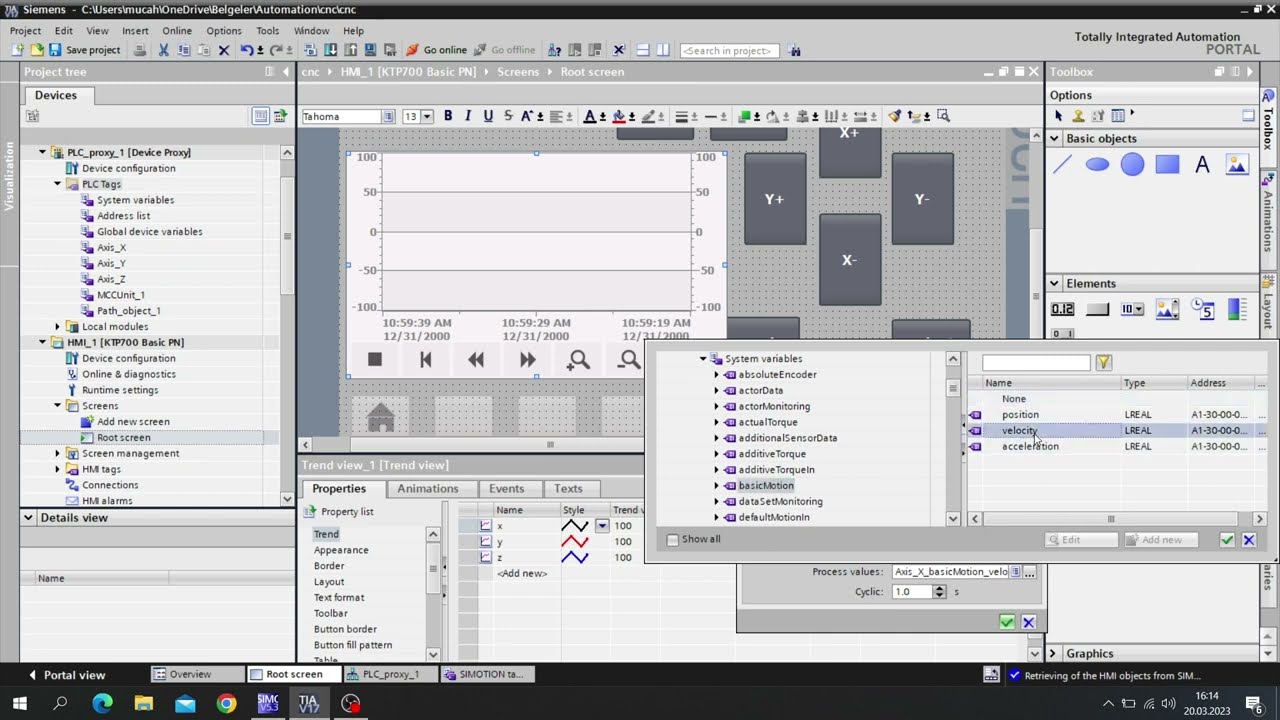Toggle Bold text formatting

(448, 116)
